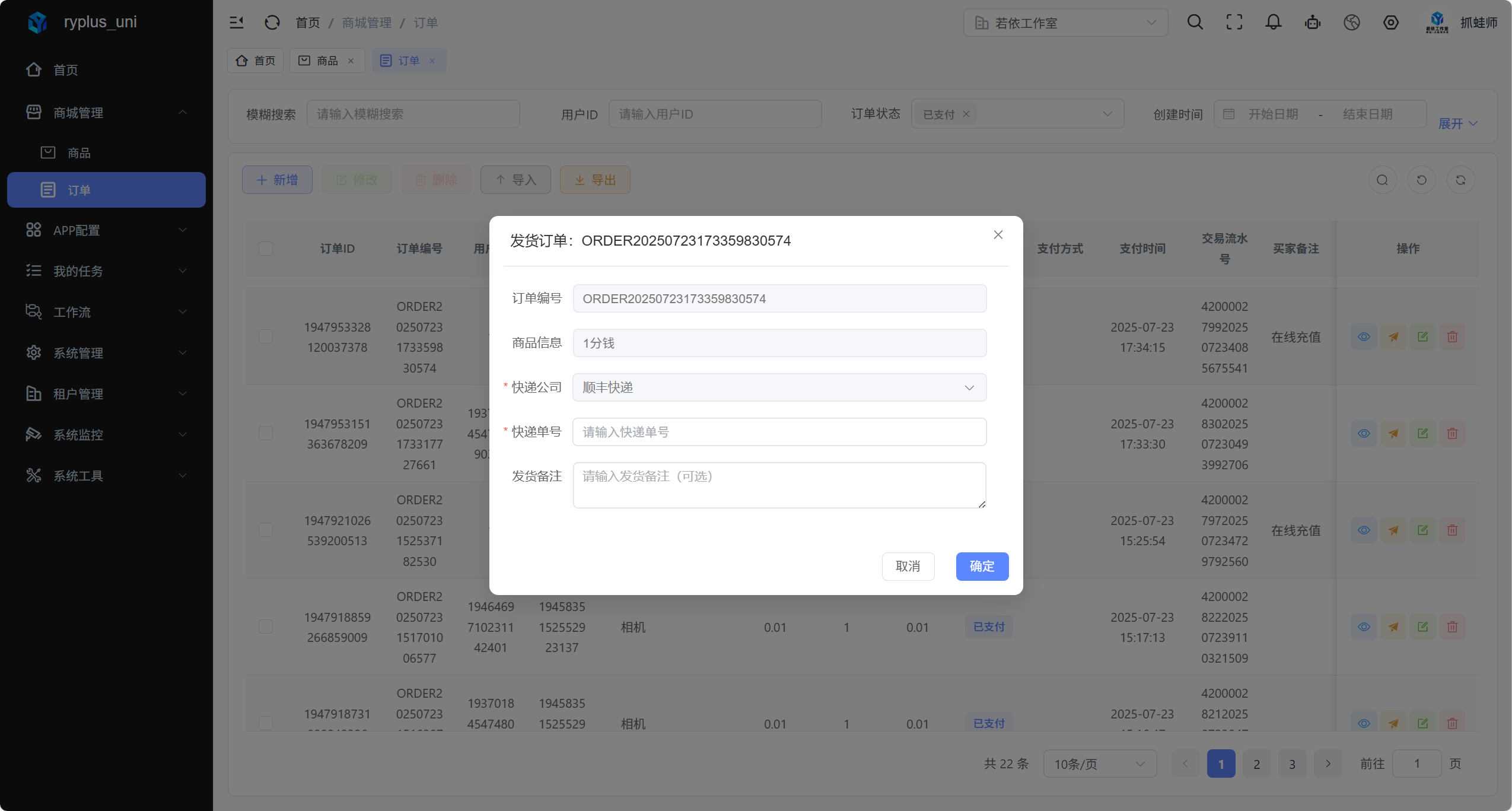Check the first order row checkbox
Image resolution: width=1512 pixels, height=811 pixels.
(266, 337)
